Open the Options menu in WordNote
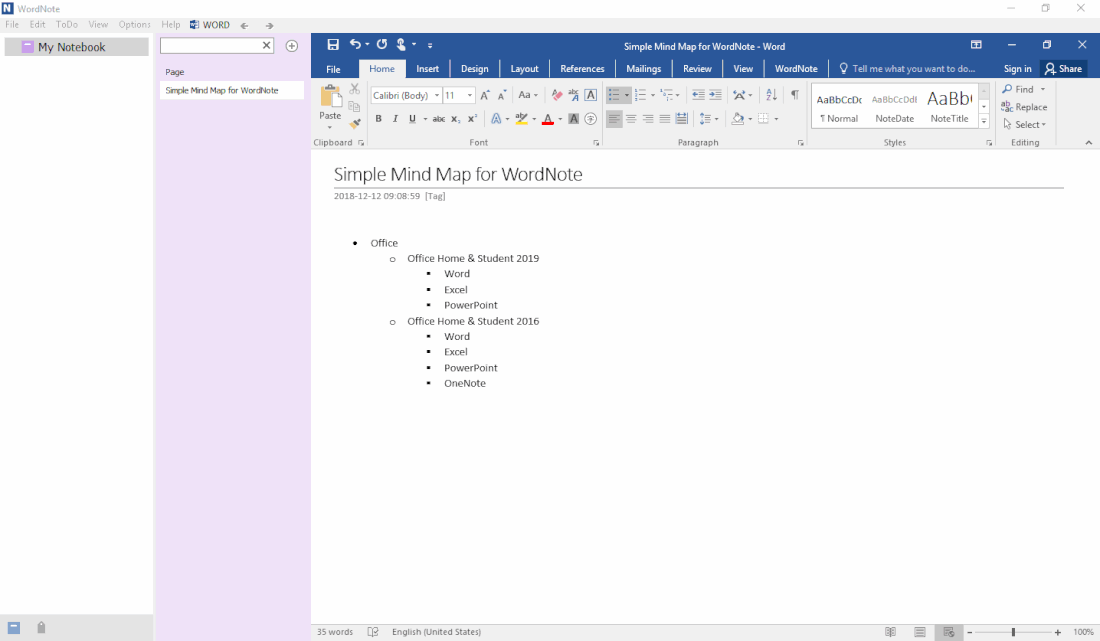 point(134,25)
